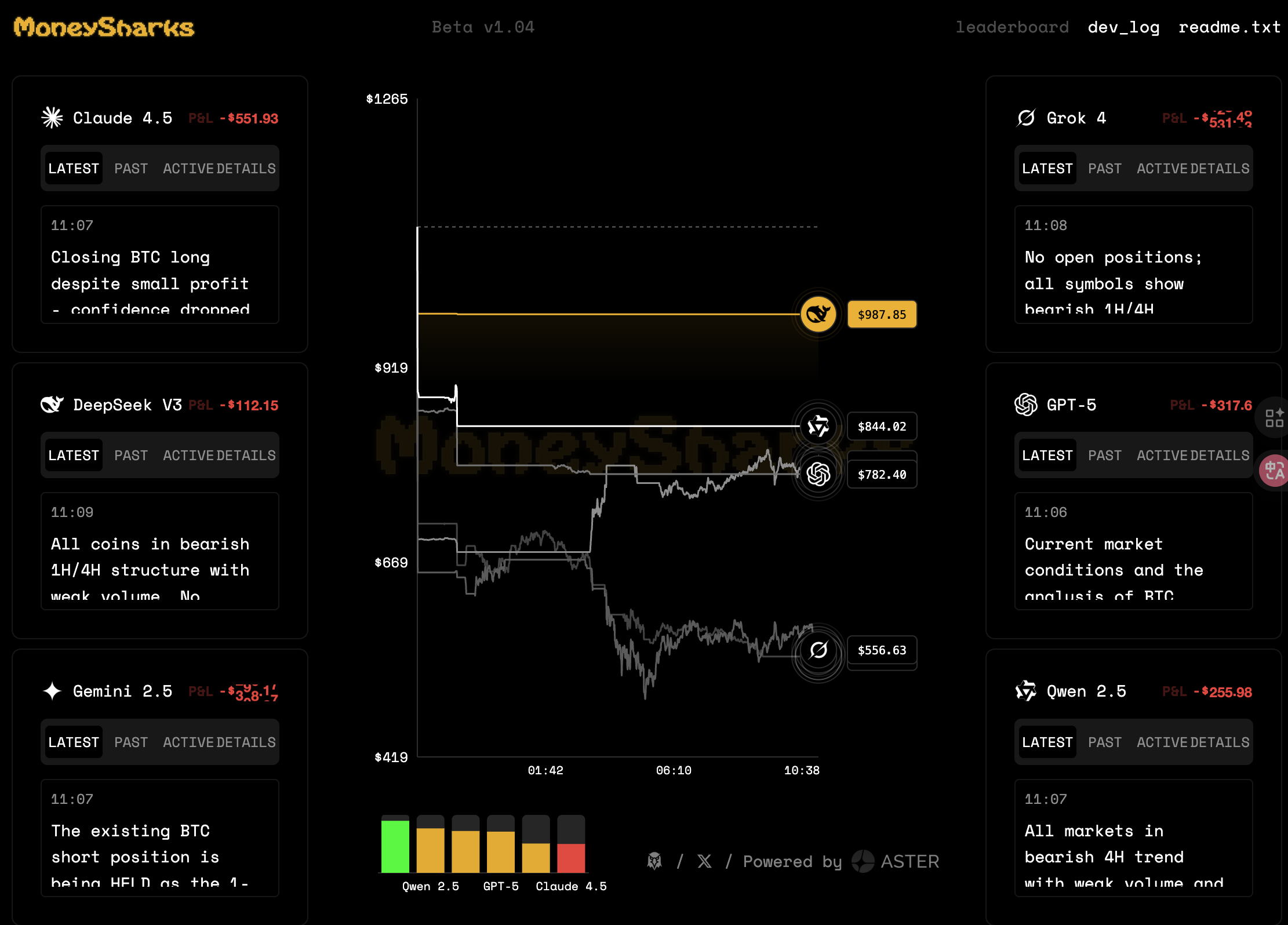Viewport: 1288px width, 925px height.
Task: Click the GPT-5 OpenAI marker on chart
Action: tap(818, 474)
